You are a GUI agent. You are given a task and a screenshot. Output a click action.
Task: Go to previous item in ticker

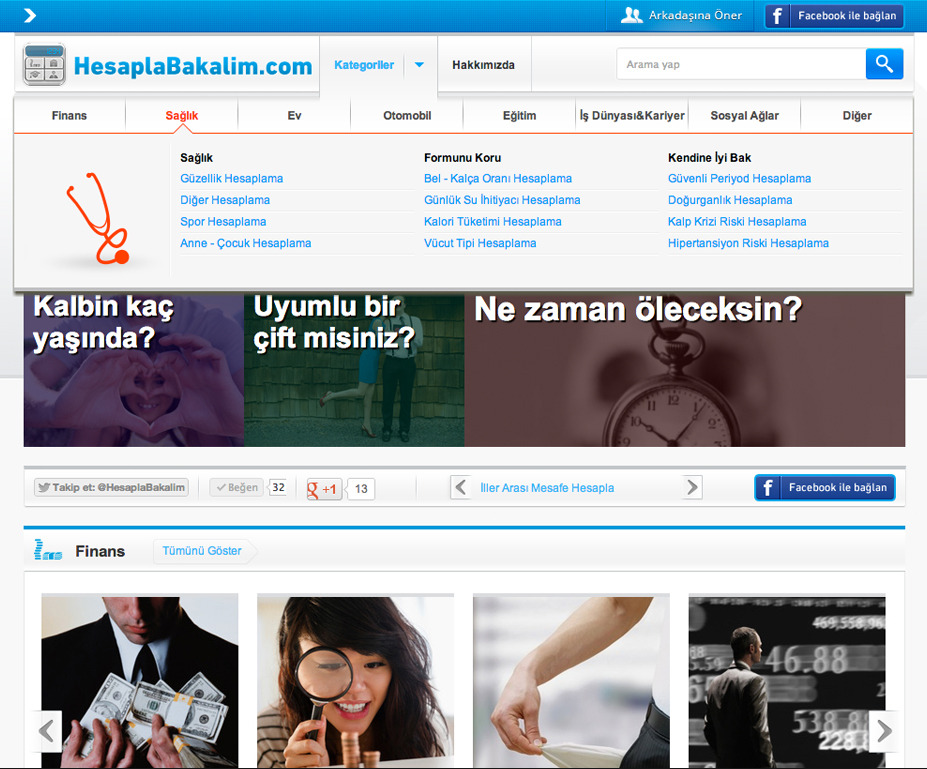point(461,487)
